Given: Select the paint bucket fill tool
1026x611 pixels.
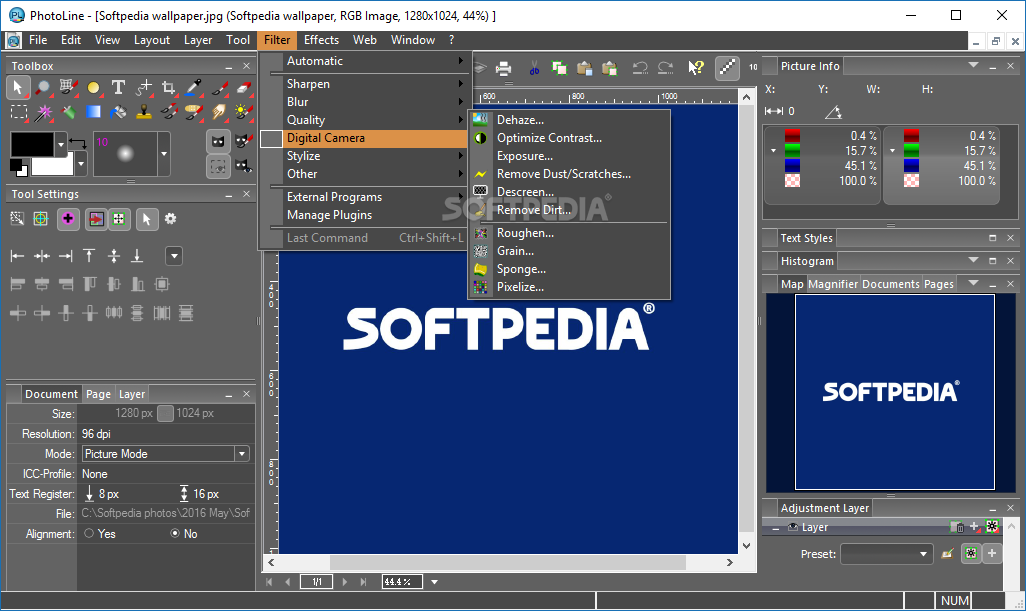Looking at the screenshot, I should click(x=118, y=113).
